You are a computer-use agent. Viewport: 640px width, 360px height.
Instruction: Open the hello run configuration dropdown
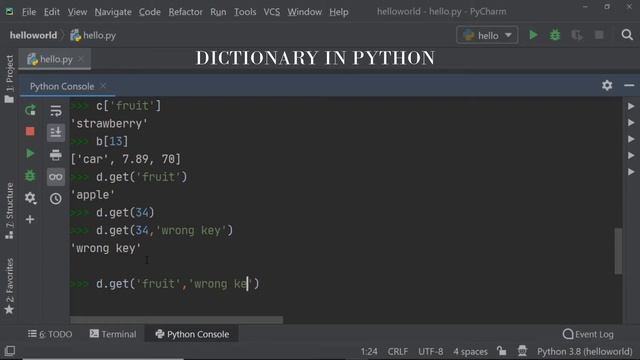[x=487, y=36]
